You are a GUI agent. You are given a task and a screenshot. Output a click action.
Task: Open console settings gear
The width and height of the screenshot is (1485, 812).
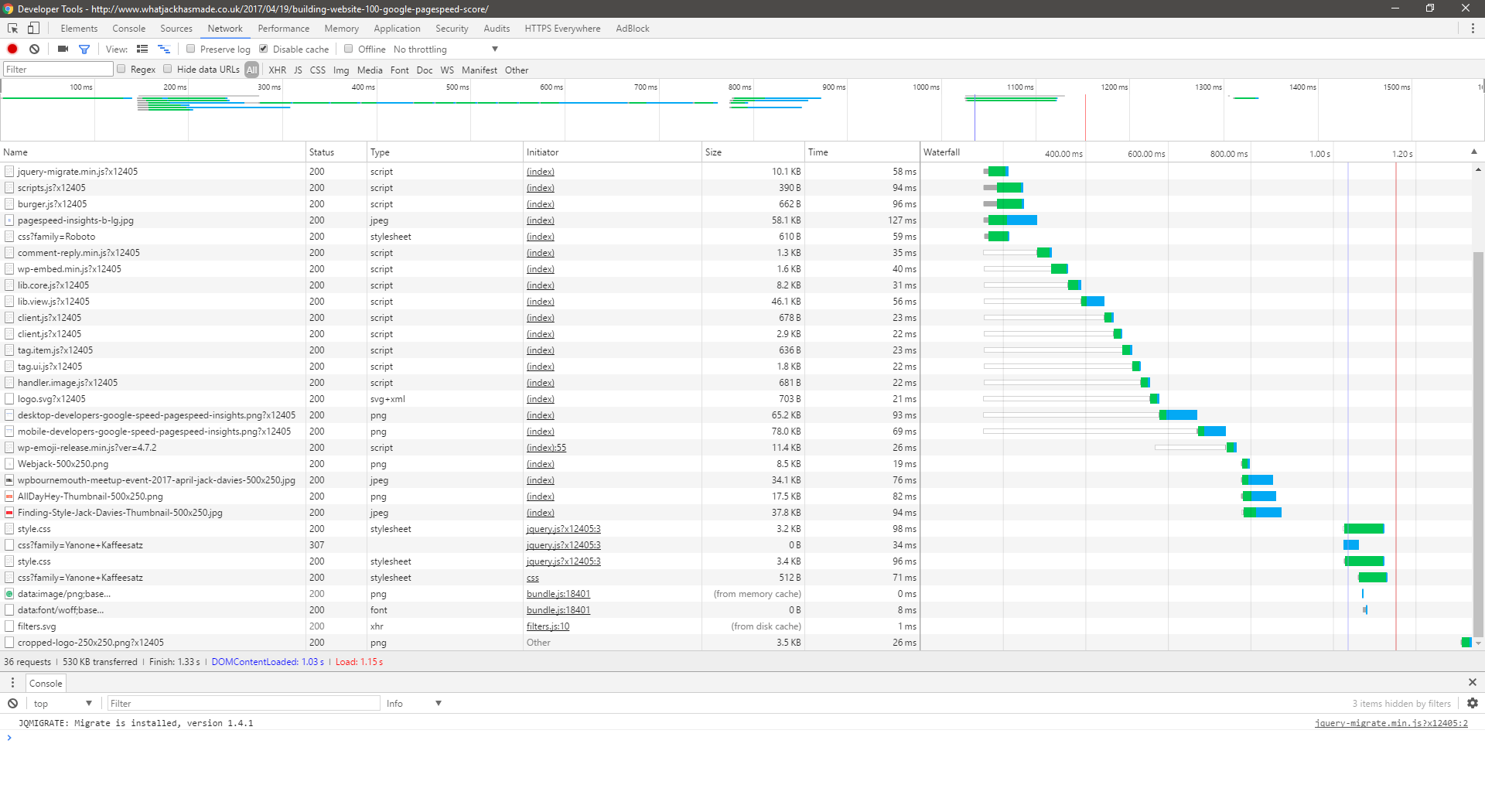(1473, 703)
